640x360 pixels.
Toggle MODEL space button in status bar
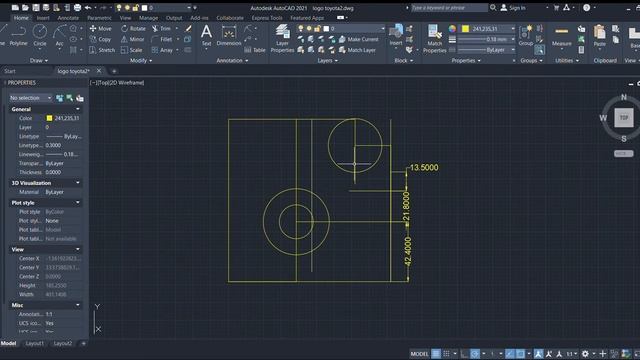pos(419,353)
